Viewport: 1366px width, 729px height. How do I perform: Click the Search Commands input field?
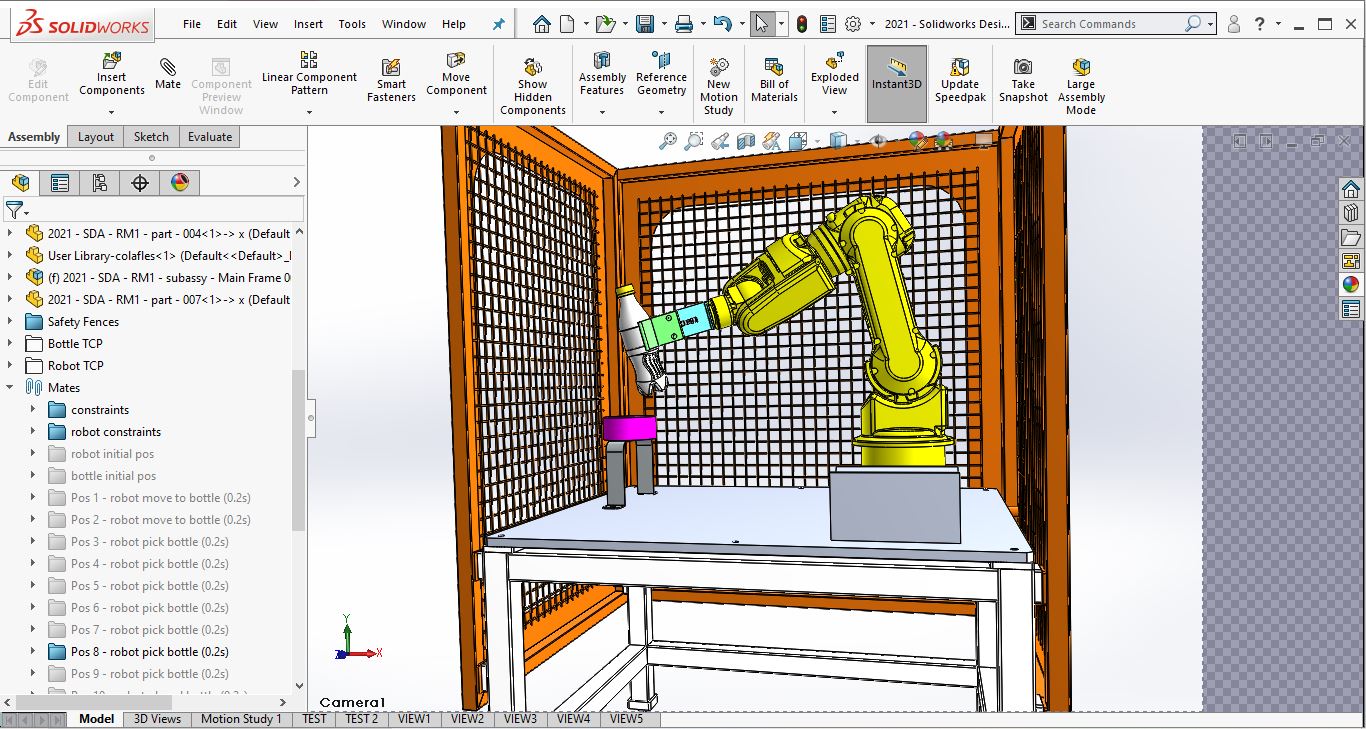1110,24
